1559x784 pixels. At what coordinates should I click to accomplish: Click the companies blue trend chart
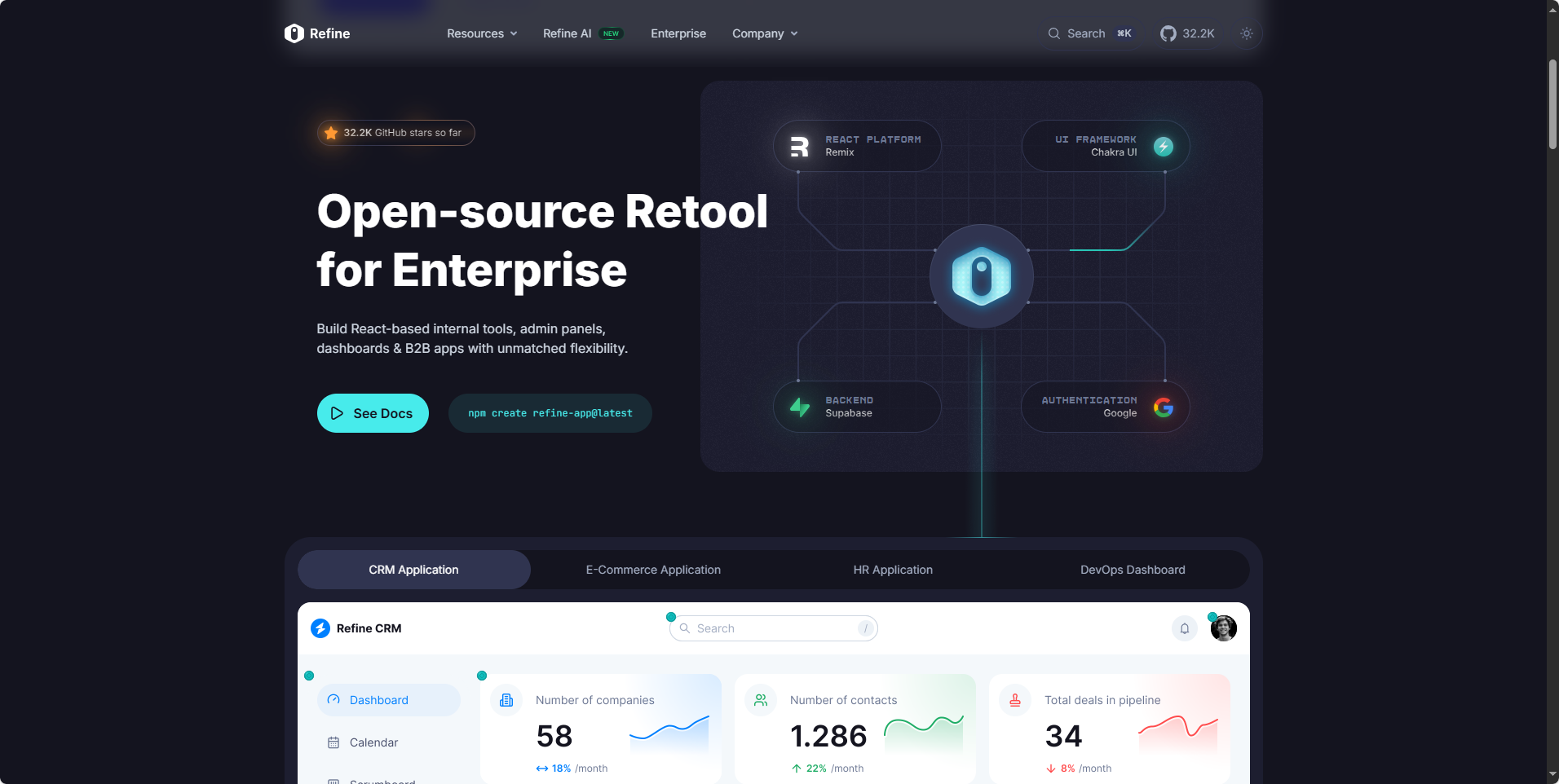(x=669, y=733)
